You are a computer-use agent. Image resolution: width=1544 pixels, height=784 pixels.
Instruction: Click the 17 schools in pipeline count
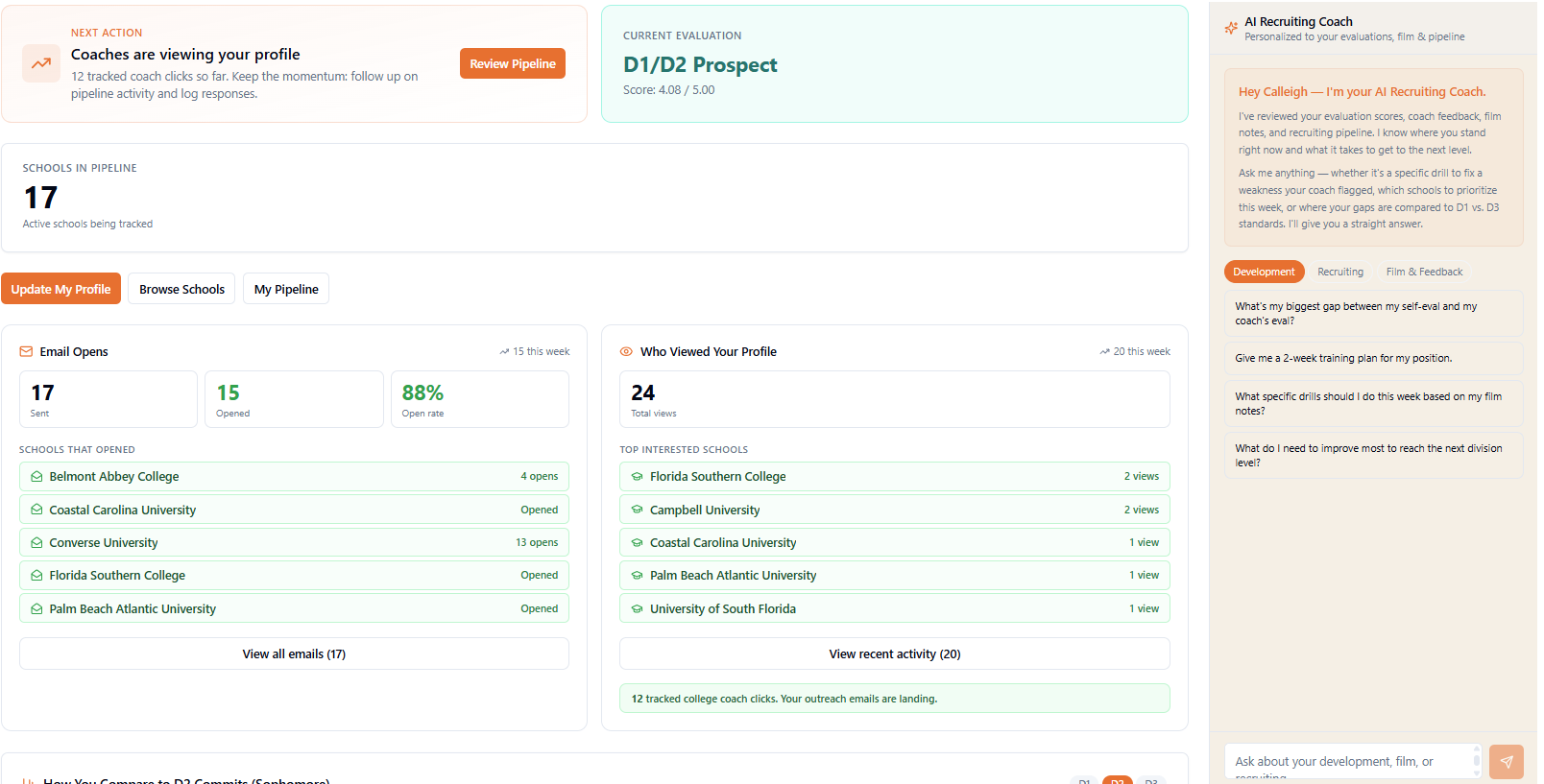coord(40,198)
